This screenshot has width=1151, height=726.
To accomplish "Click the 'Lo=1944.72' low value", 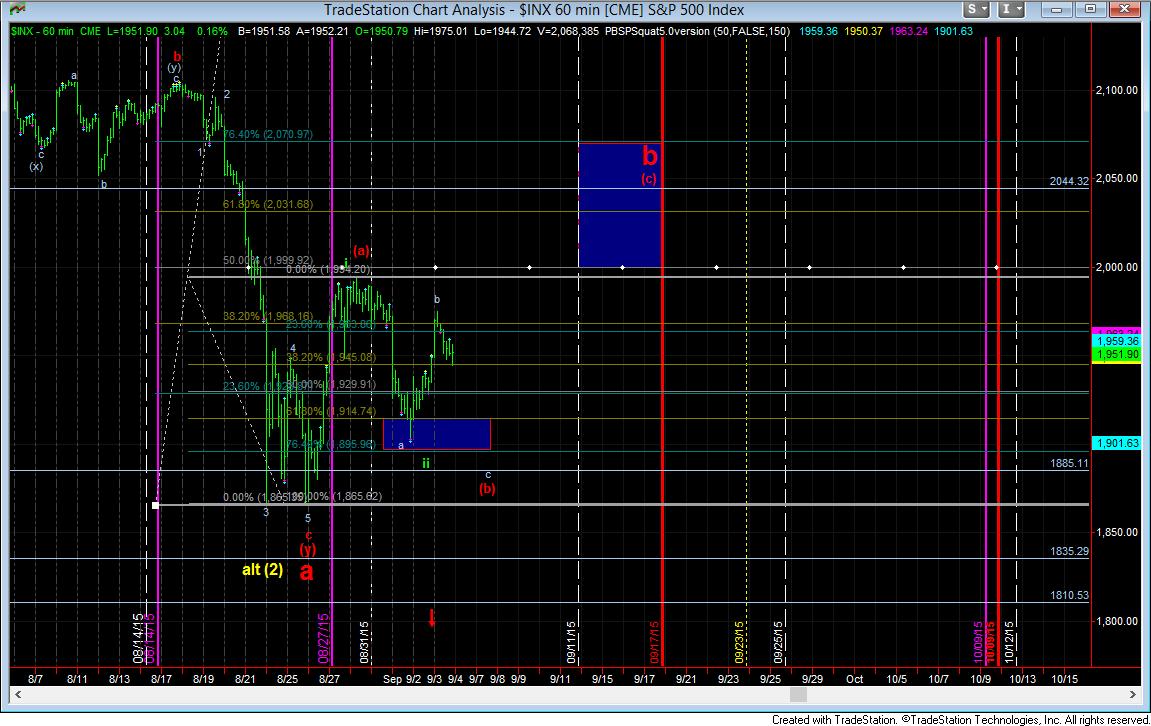I will pos(502,32).
